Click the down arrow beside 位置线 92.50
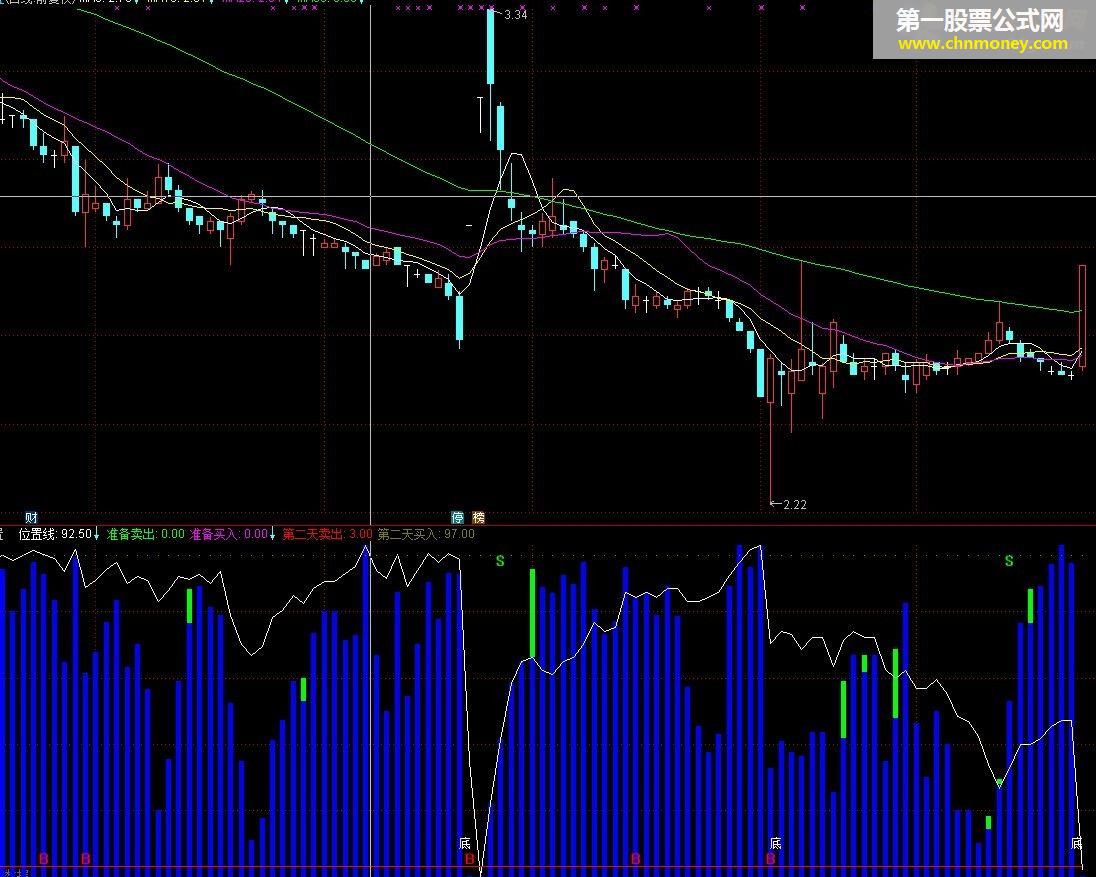Screen dimensions: 1096x877 click(96, 535)
